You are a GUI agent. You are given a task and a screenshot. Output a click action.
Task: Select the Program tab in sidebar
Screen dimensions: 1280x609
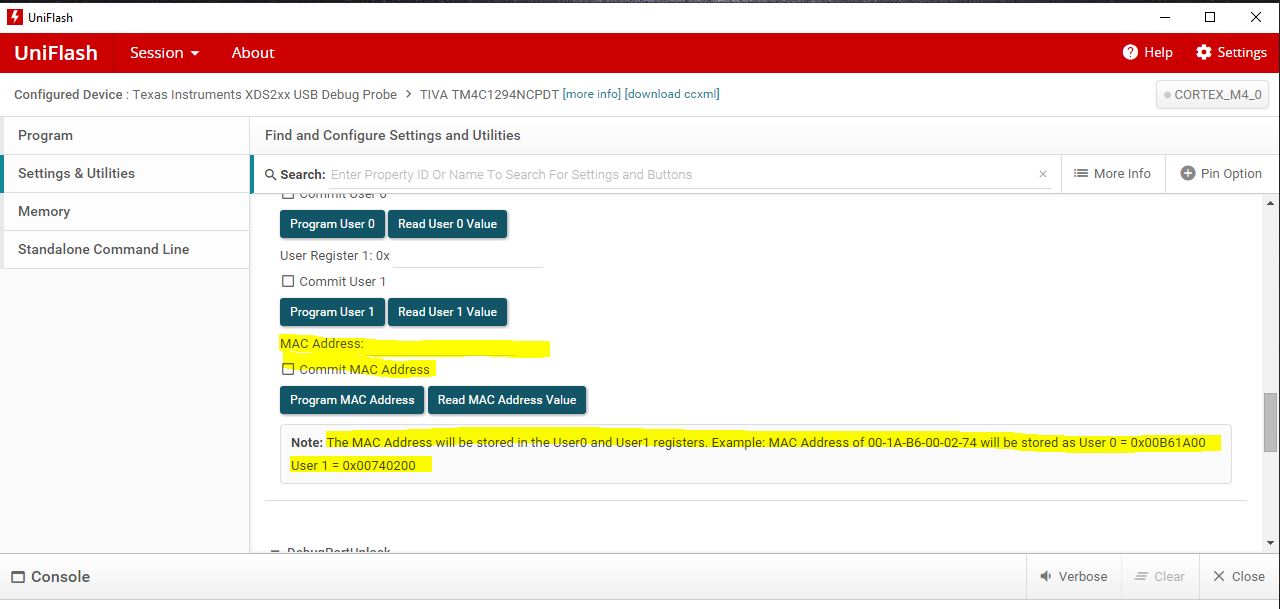tap(125, 135)
